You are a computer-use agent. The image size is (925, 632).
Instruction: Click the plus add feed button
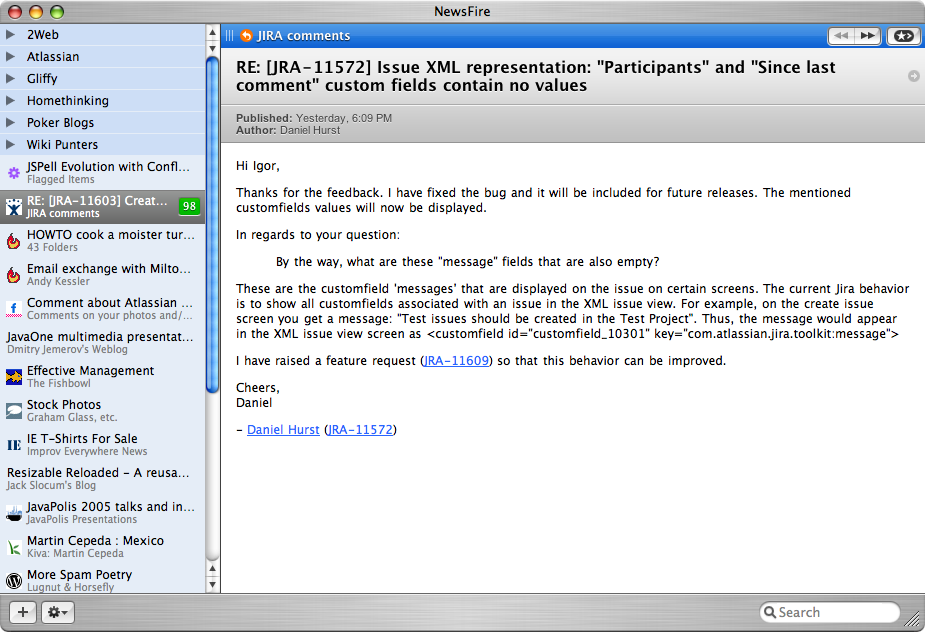tap(23, 612)
